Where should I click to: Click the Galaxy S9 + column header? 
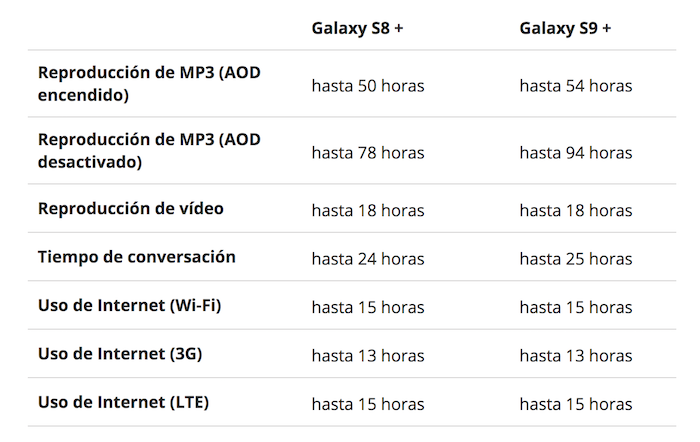pyautogui.click(x=565, y=28)
